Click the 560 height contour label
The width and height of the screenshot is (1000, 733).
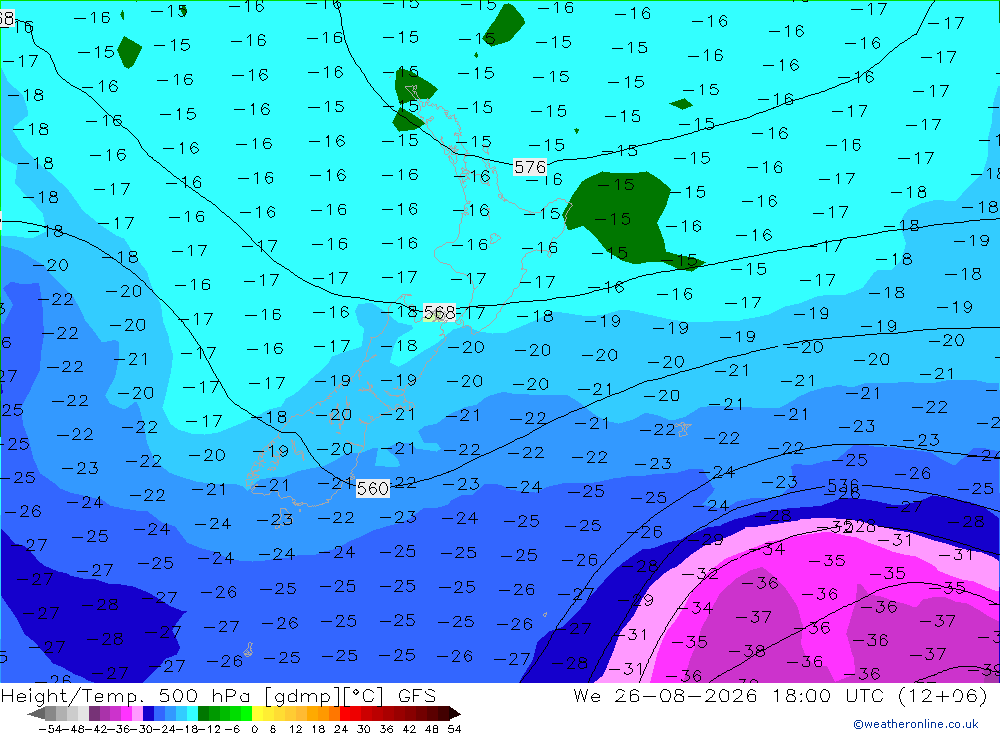tap(372, 489)
